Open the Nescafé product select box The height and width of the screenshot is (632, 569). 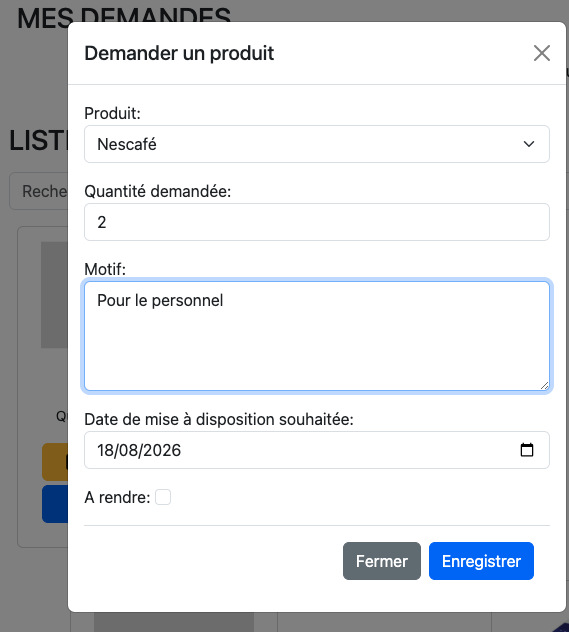[x=317, y=144]
